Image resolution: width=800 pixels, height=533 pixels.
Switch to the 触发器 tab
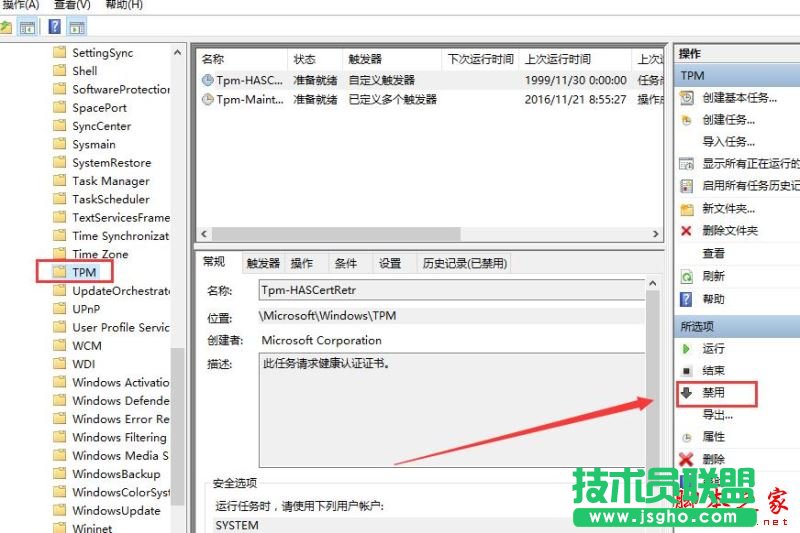click(263, 263)
